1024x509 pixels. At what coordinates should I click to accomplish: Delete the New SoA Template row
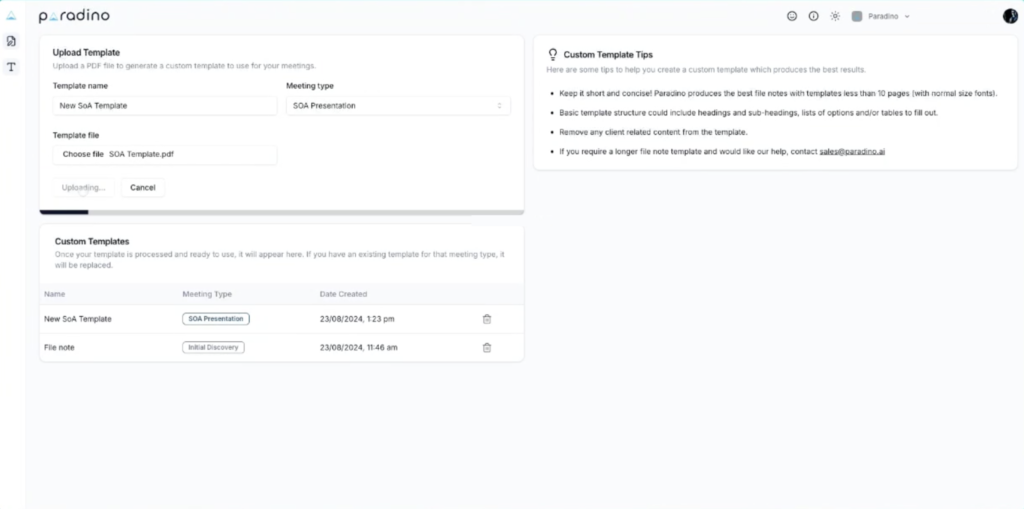[487, 319]
